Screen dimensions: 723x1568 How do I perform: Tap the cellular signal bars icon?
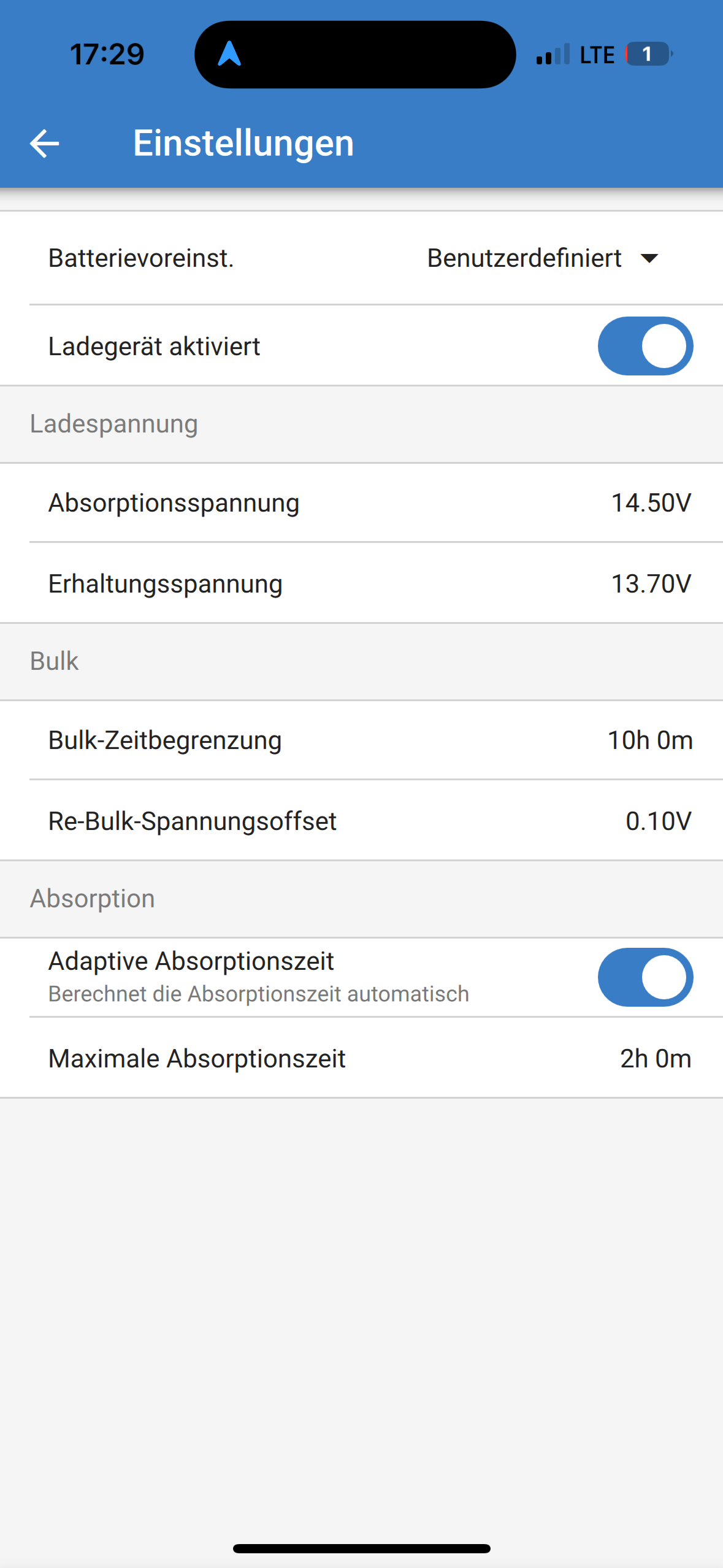click(x=553, y=54)
